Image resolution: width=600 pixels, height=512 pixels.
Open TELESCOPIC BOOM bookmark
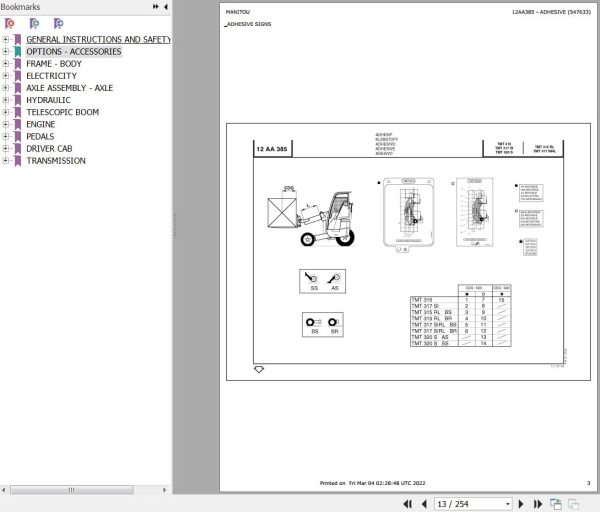62,112
